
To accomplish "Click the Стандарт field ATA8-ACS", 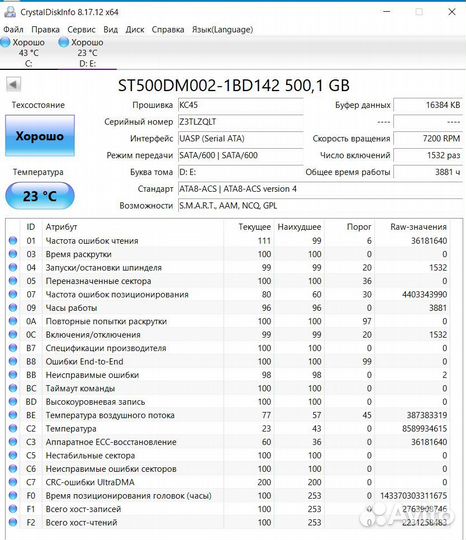I will pos(320,189).
